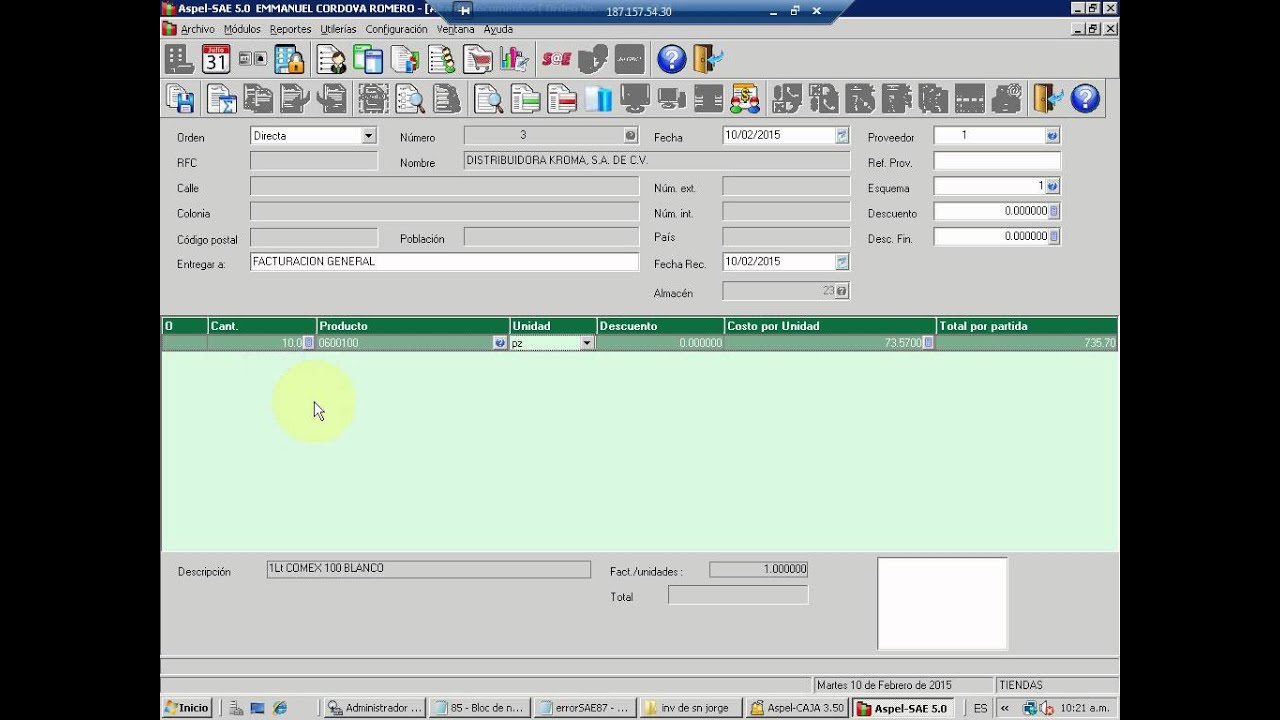Switch to errorSAE87 taskbar window
The height and width of the screenshot is (720, 1280).
(585, 708)
